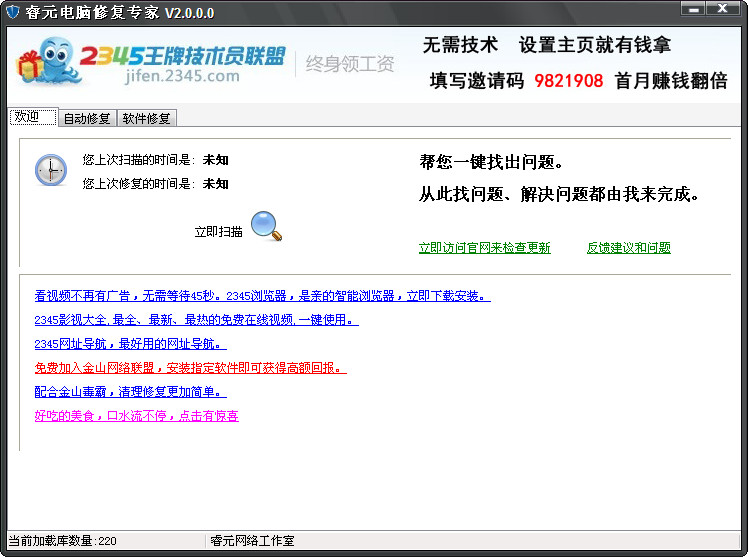This screenshot has width=748, height=557.
Task: Click banner text 无需技术 设置主页就有钱拿
Action: 547,45
